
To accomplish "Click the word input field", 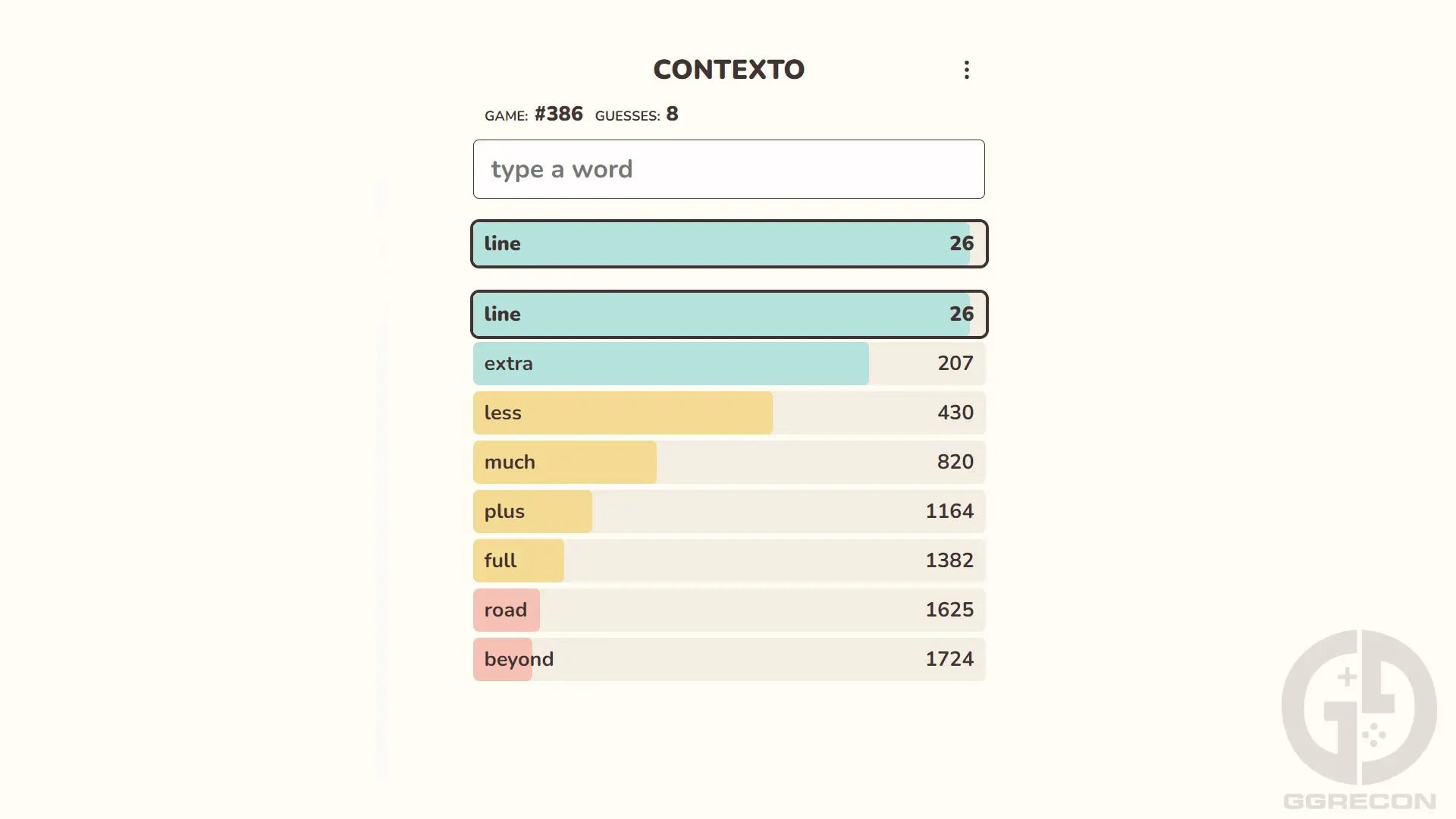I will pos(728,168).
